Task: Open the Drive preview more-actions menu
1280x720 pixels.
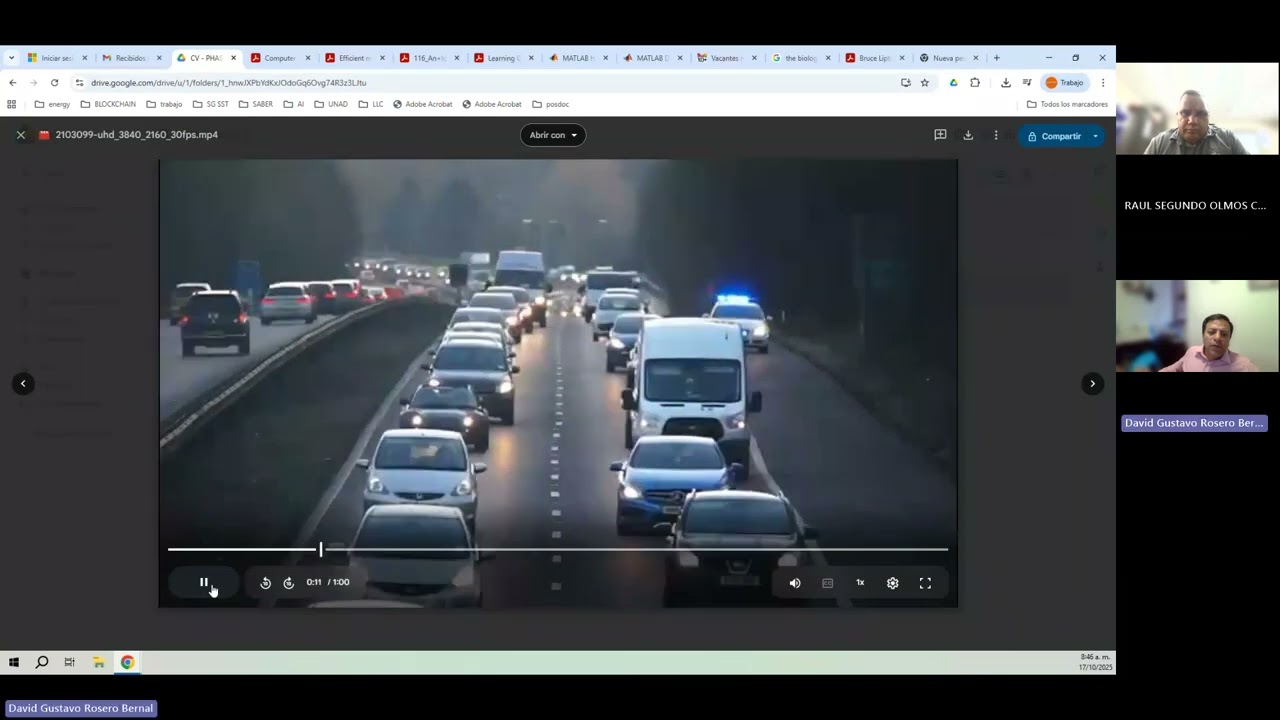Action: click(996, 135)
